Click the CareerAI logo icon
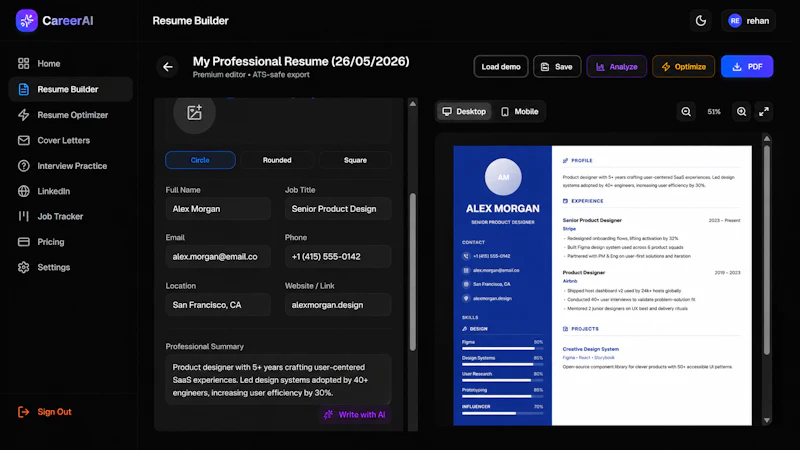This screenshot has height=450, width=800. tap(27, 20)
